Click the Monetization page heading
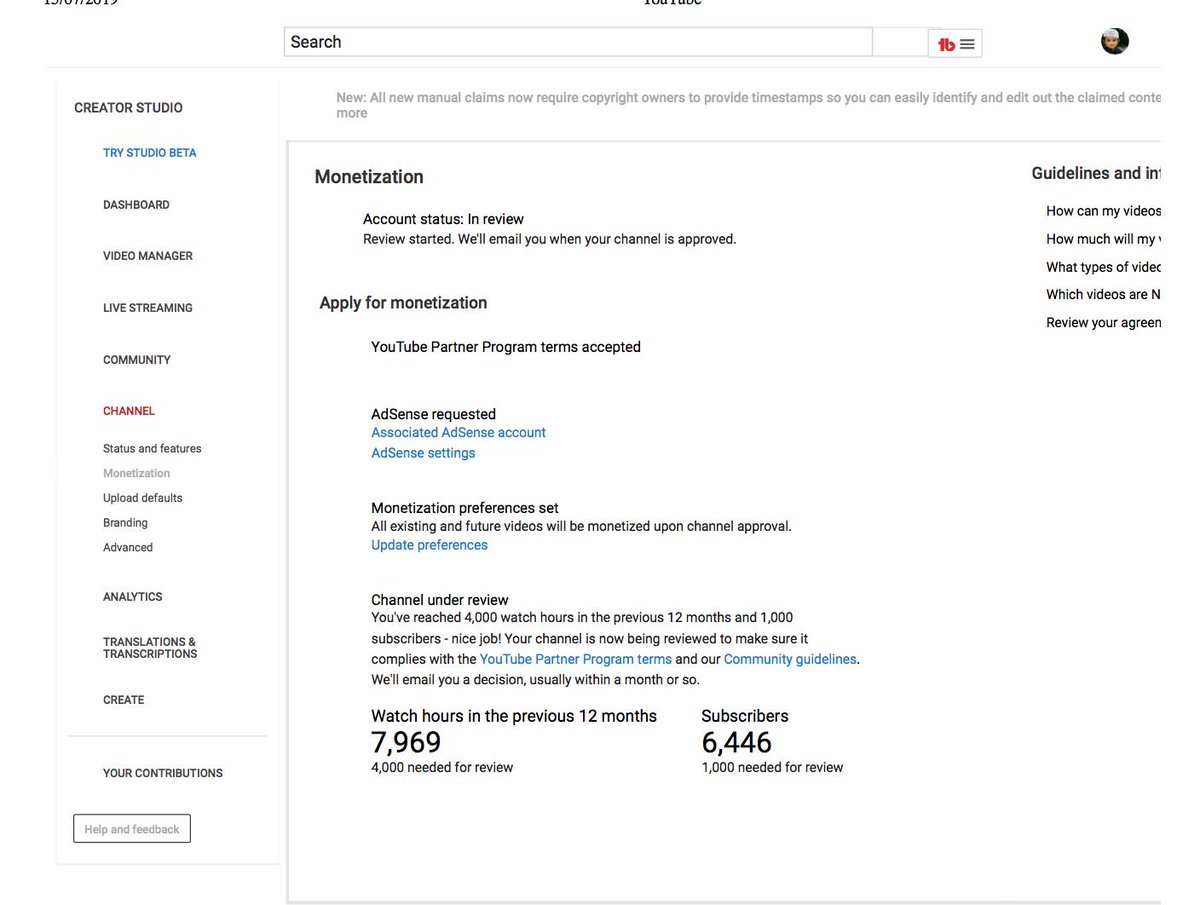Image resolution: width=1200 pixels, height=905 pixels. point(369,177)
